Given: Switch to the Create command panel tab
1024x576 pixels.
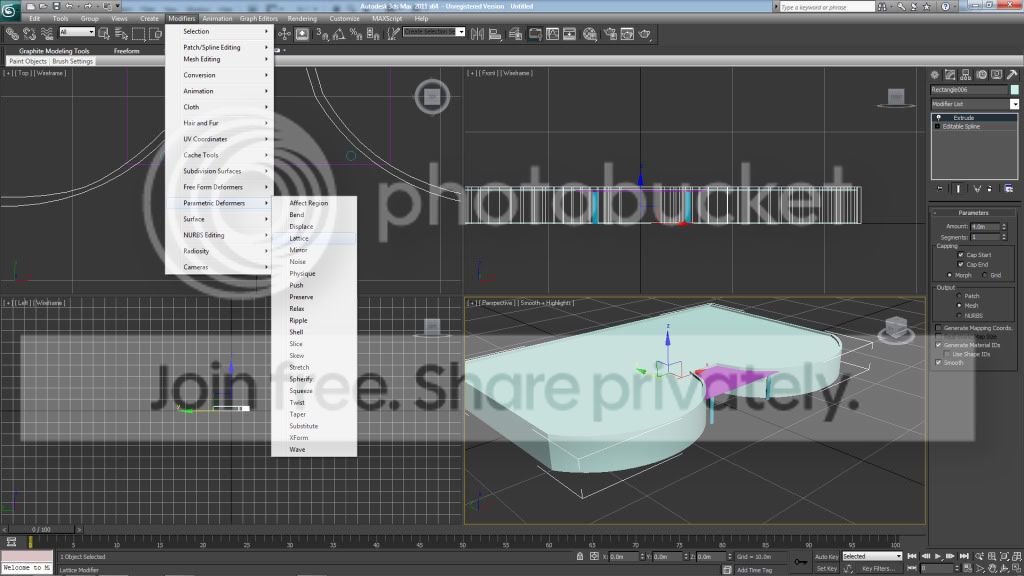Looking at the screenshot, I should point(935,75).
